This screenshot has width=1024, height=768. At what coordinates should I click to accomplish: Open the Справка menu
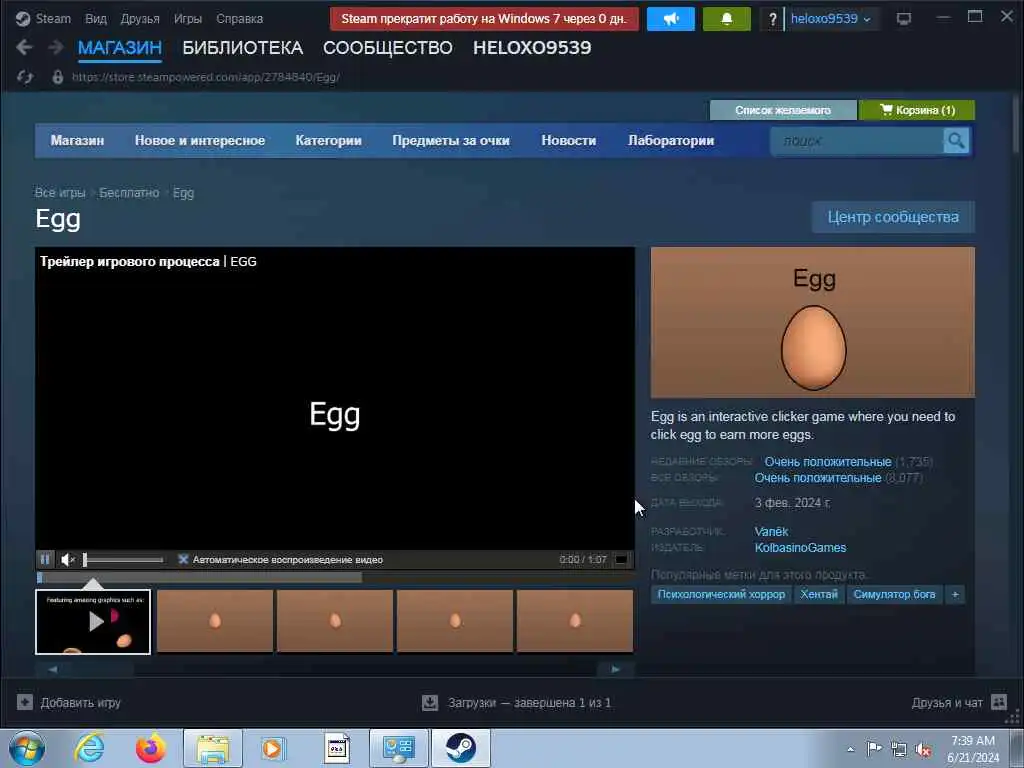tap(240, 19)
